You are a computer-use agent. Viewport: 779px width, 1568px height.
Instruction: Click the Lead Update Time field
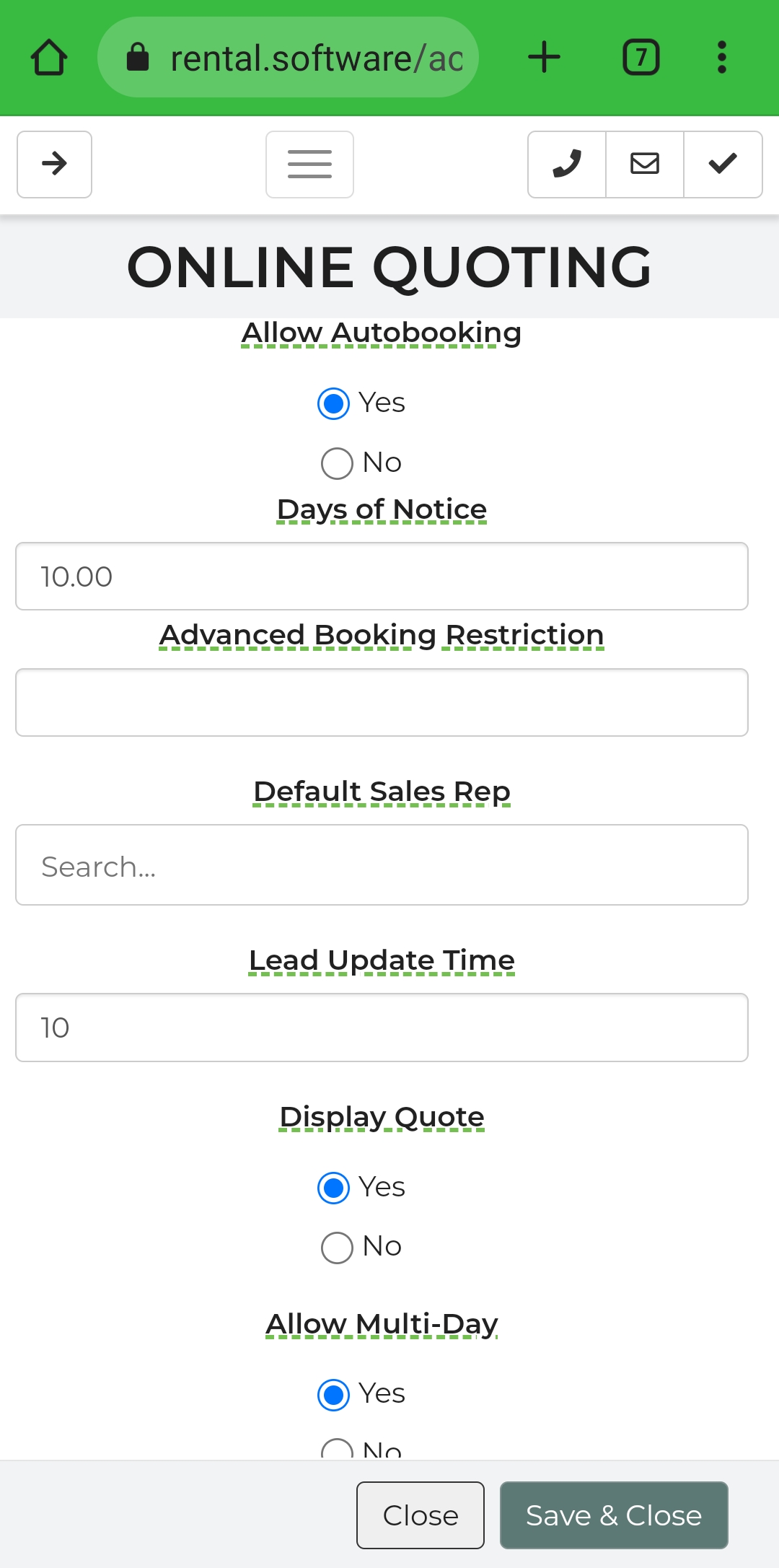click(x=382, y=1028)
